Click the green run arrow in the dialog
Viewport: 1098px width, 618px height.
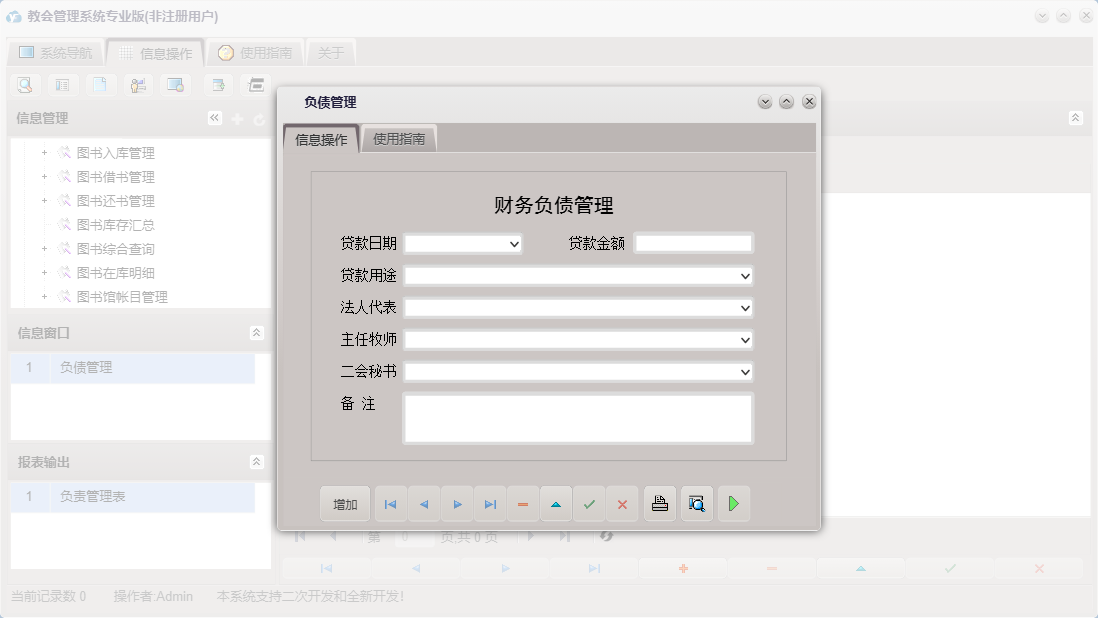pos(734,503)
